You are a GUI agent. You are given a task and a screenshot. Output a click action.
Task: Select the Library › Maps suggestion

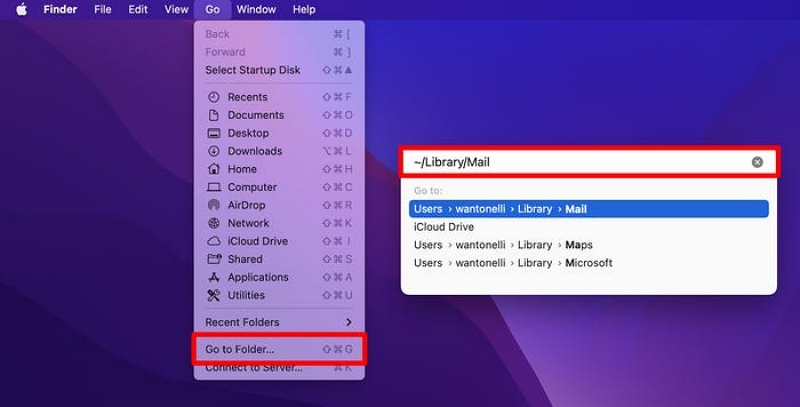[x=589, y=245]
